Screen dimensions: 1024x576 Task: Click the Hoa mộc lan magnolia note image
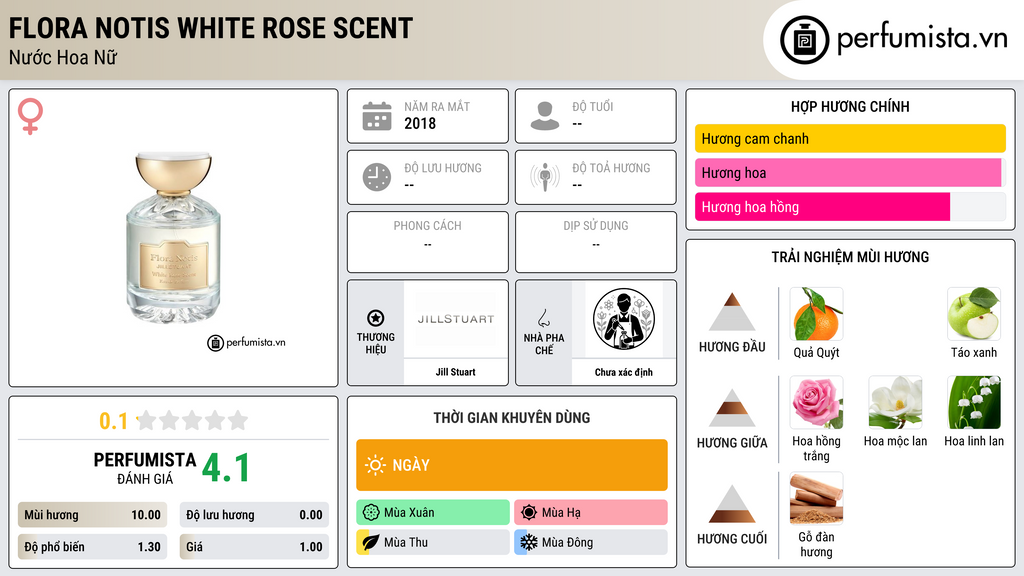tap(895, 402)
